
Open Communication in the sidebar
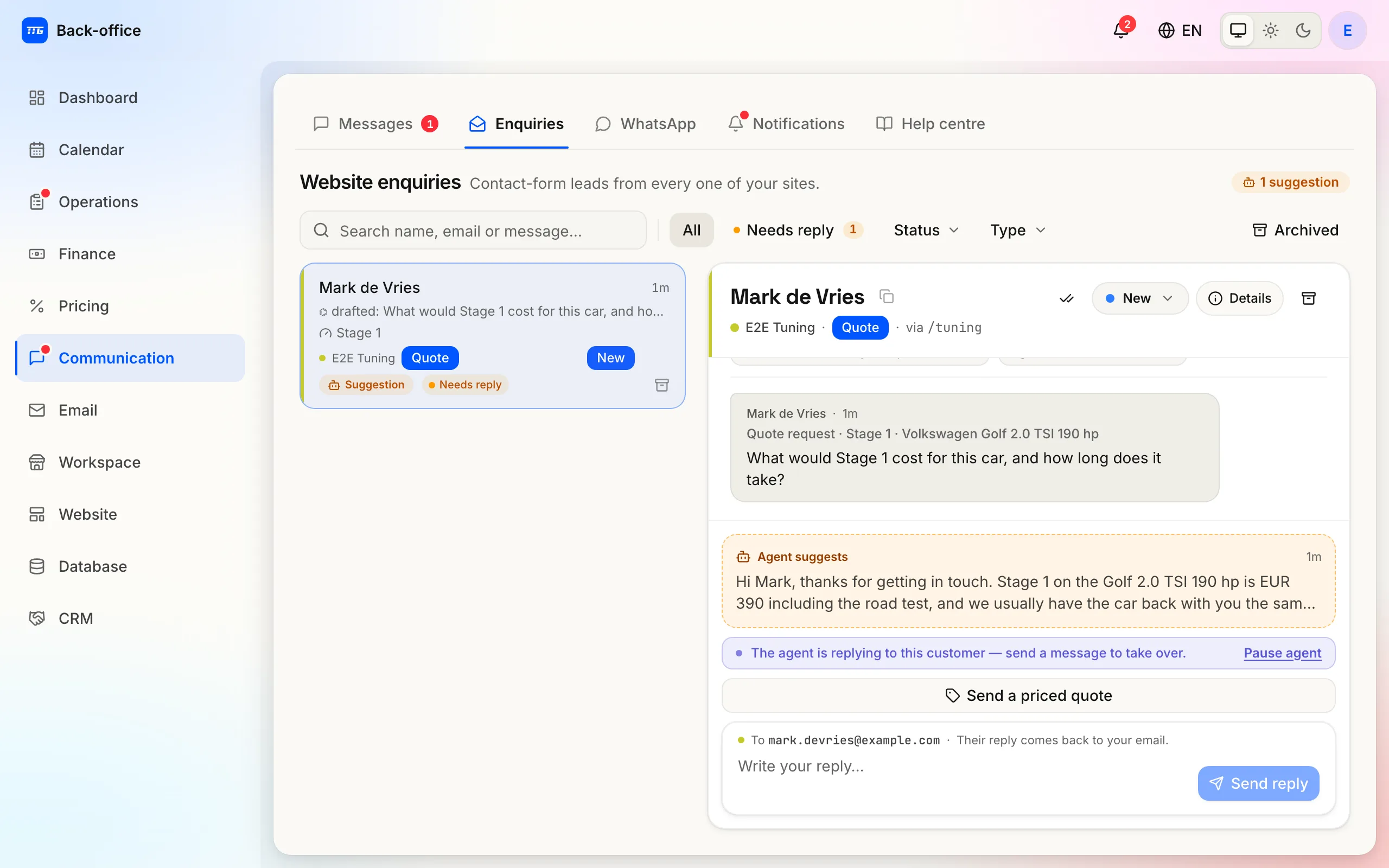coord(130,358)
